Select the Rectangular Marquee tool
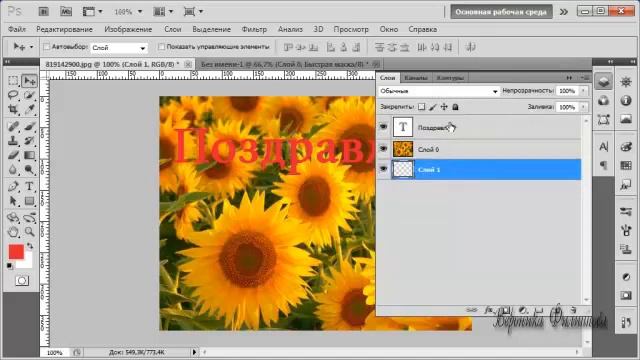Screen dimensions: 640x360 [13, 80]
